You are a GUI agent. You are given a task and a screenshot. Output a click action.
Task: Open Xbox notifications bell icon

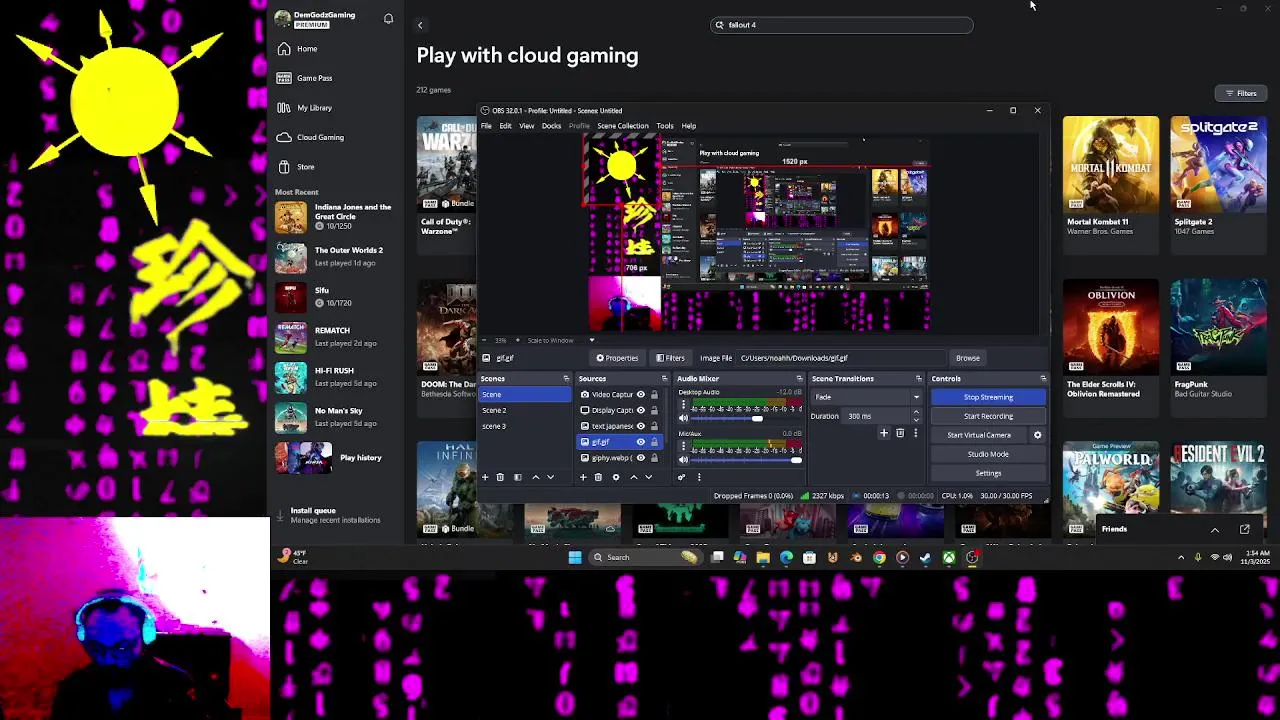(x=388, y=19)
